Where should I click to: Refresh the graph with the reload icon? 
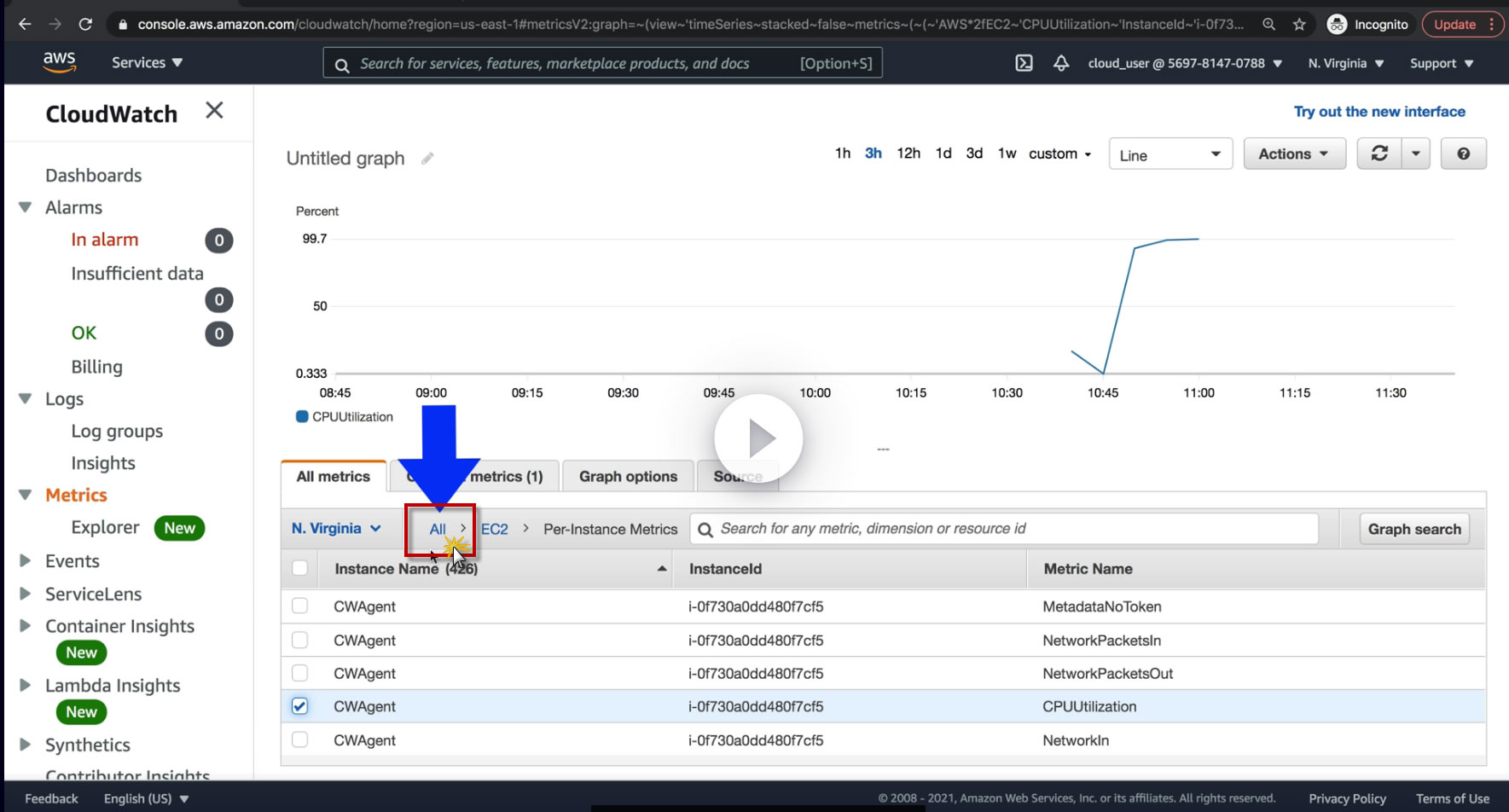(x=1378, y=154)
